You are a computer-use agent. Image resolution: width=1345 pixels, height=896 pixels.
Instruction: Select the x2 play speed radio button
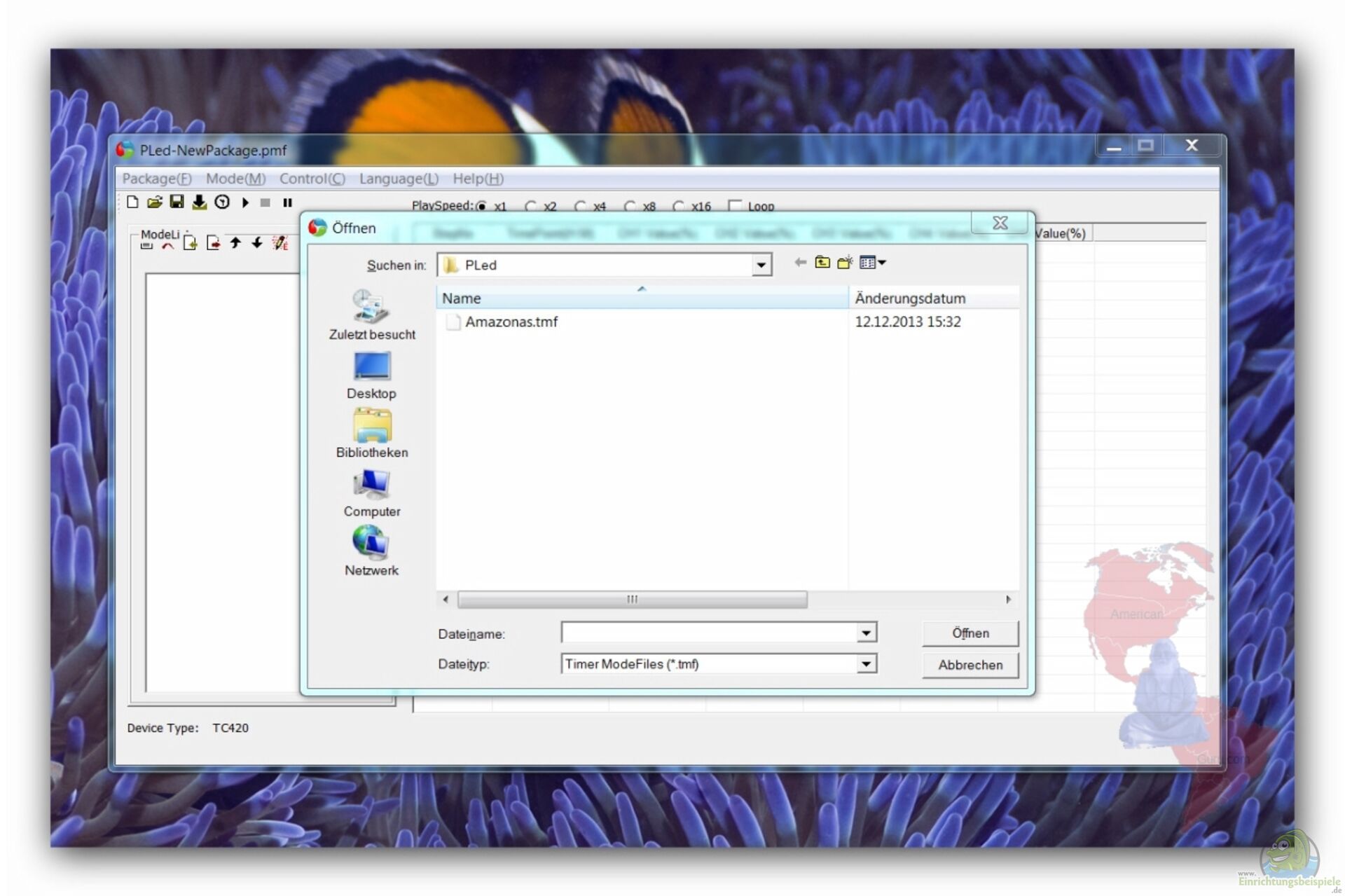click(530, 206)
